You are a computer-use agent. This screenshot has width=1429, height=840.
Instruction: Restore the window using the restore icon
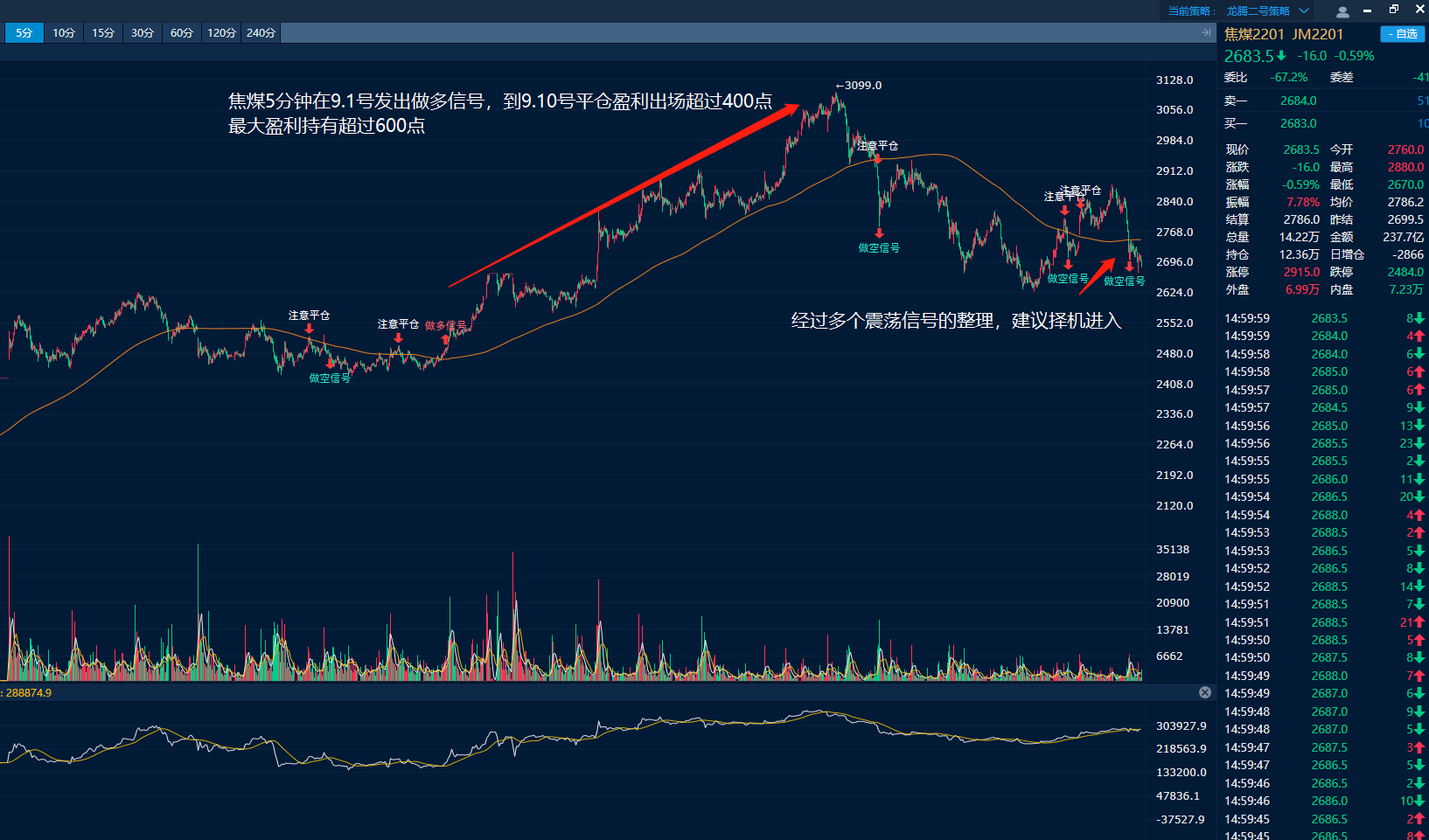click(x=1394, y=10)
